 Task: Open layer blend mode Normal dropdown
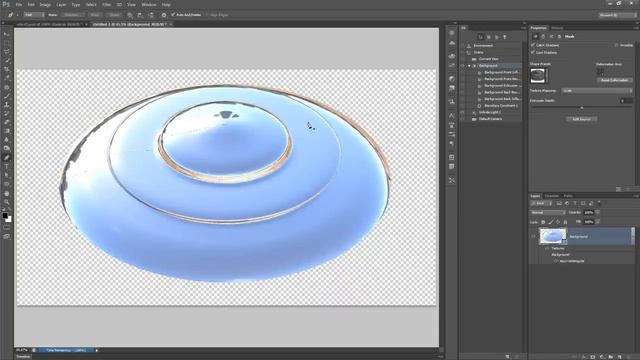tap(548, 213)
